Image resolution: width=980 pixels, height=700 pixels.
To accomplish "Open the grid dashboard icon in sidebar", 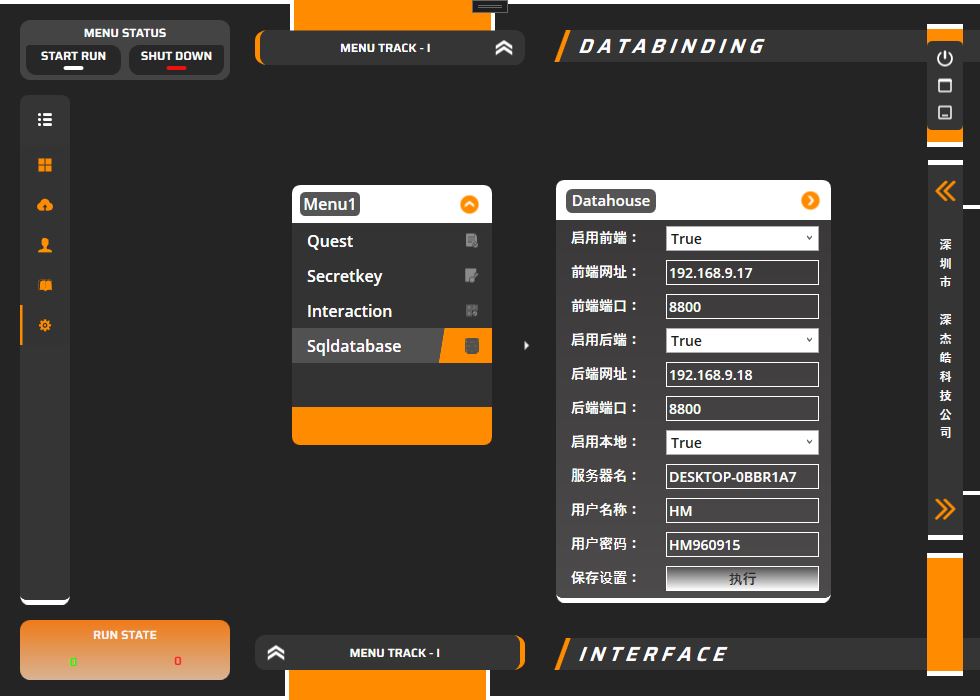I will (x=45, y=165).
